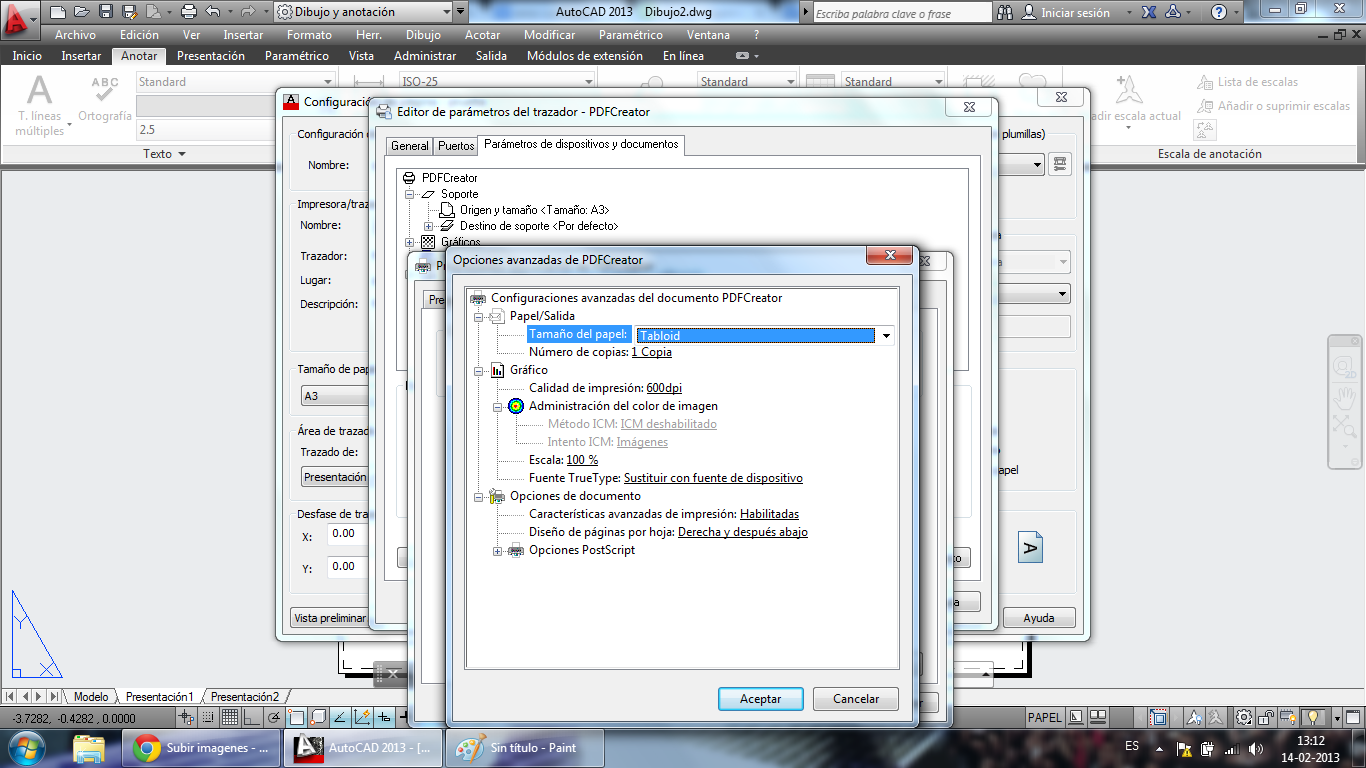This screenshot has width=1366, height=768.
Task: Switch to the Presentación2 layout tab
Action: tap(245, 697)
